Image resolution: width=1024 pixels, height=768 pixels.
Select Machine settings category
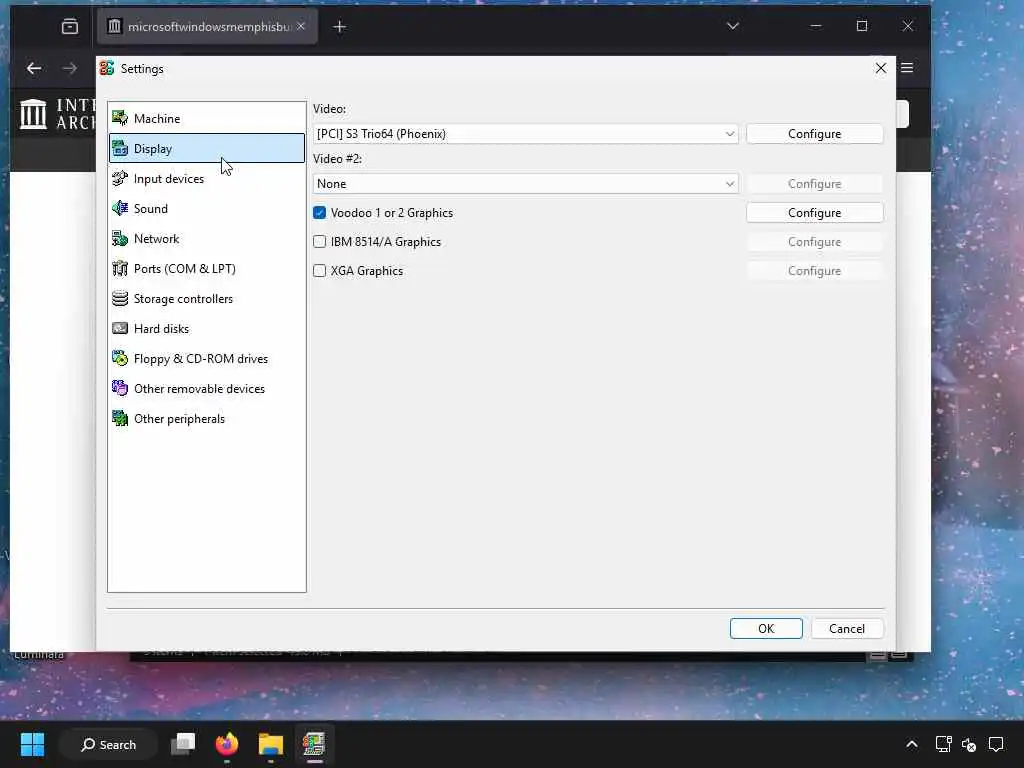pyautogui.click(x=207, y=118)
